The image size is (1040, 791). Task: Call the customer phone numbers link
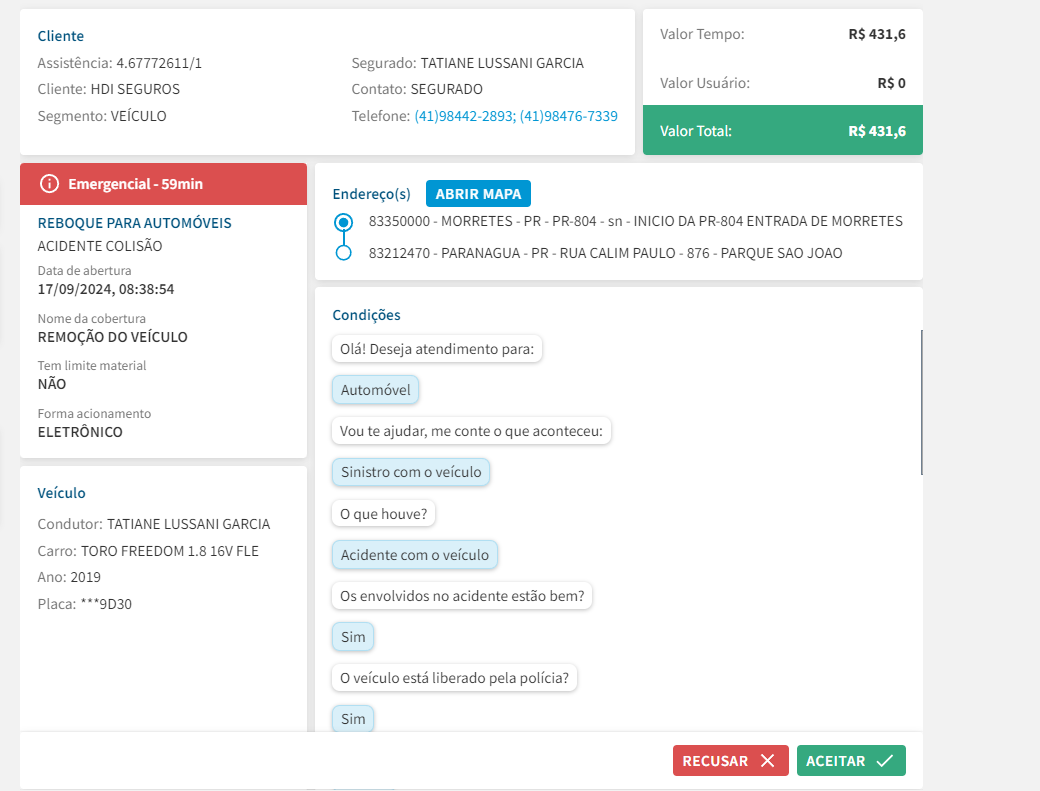[515, 116]
